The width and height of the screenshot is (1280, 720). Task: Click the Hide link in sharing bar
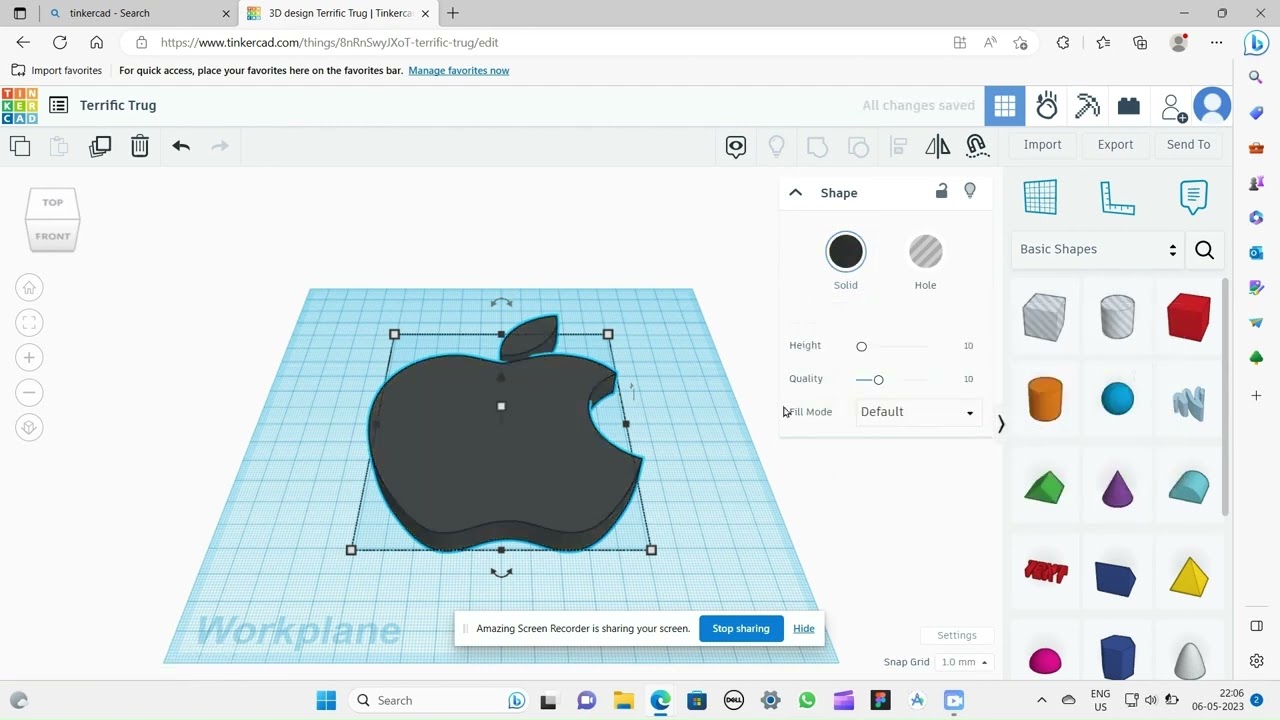(x=804, y=629)
